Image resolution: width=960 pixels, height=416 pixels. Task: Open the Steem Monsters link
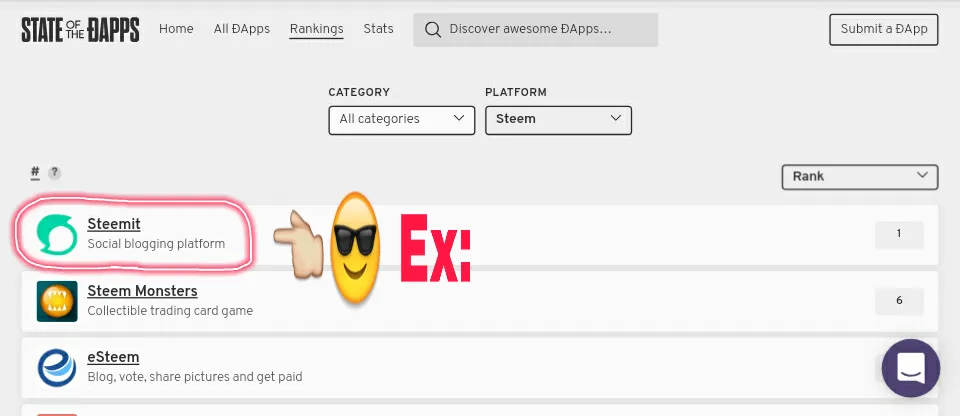[143, 291]
